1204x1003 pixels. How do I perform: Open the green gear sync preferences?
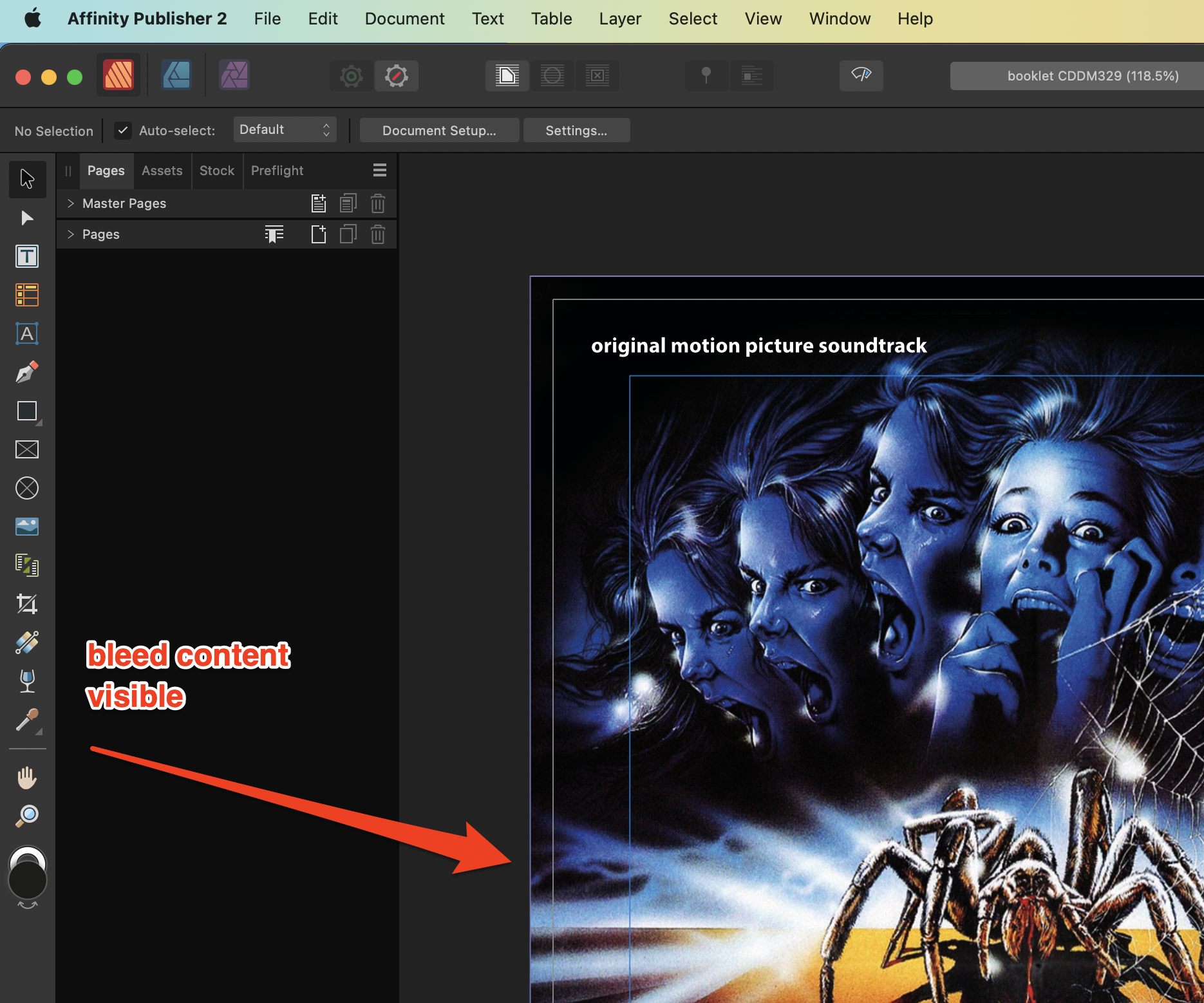point(352,77)
